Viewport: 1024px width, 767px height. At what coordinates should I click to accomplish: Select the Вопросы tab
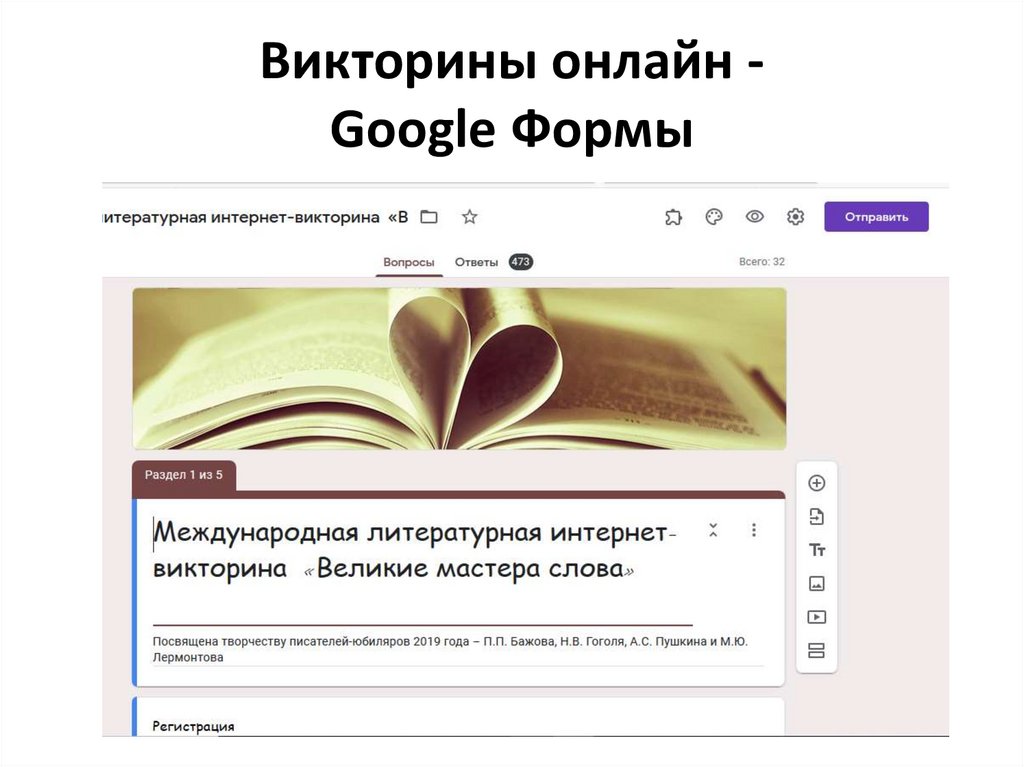(x=409, y=261)
